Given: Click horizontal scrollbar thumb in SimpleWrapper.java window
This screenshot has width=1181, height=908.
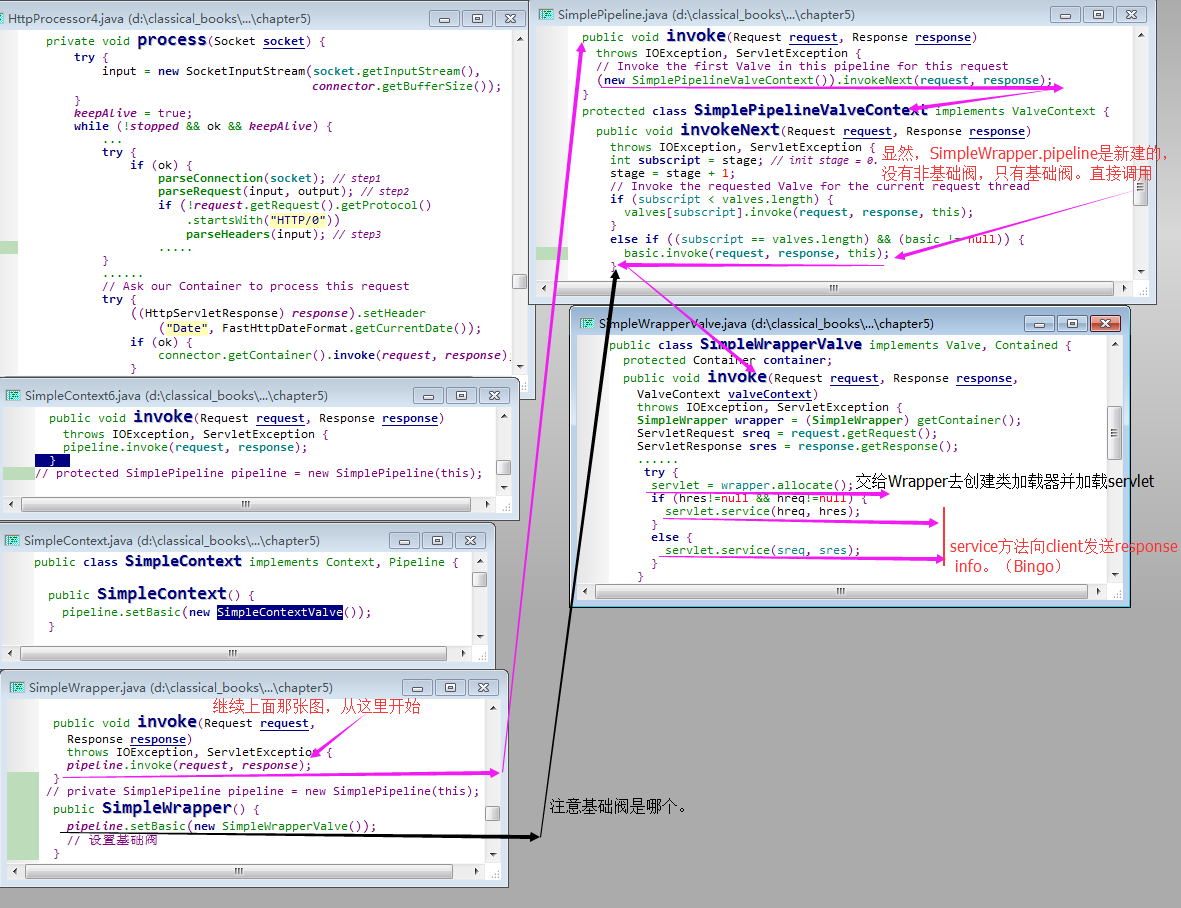Looking at the screenshot, I should tap(239, 871).
